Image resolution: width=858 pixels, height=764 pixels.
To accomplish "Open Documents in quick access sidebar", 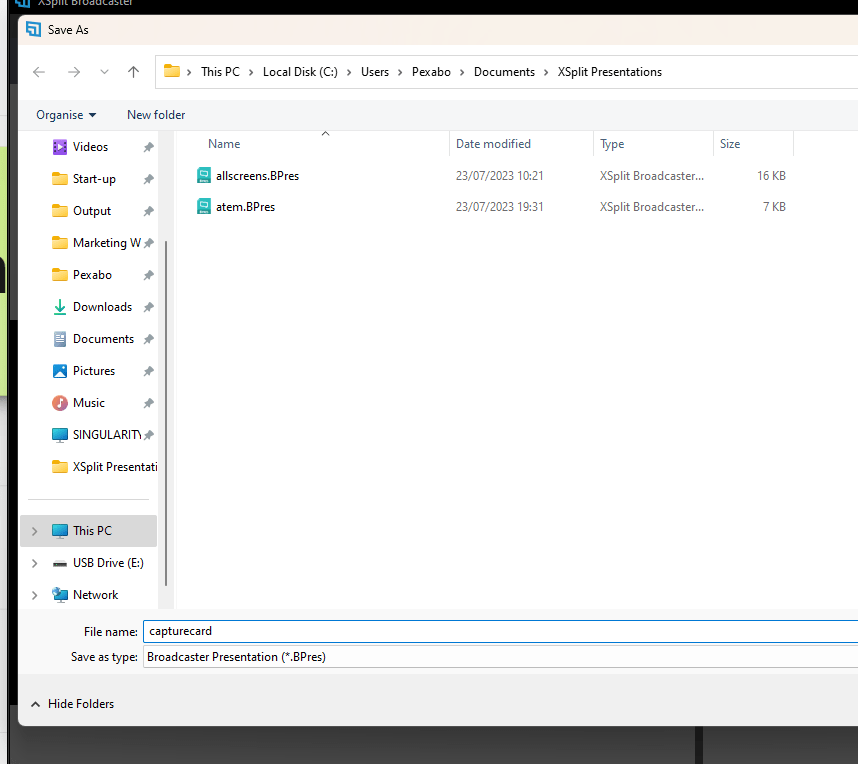I will [103, 339].
